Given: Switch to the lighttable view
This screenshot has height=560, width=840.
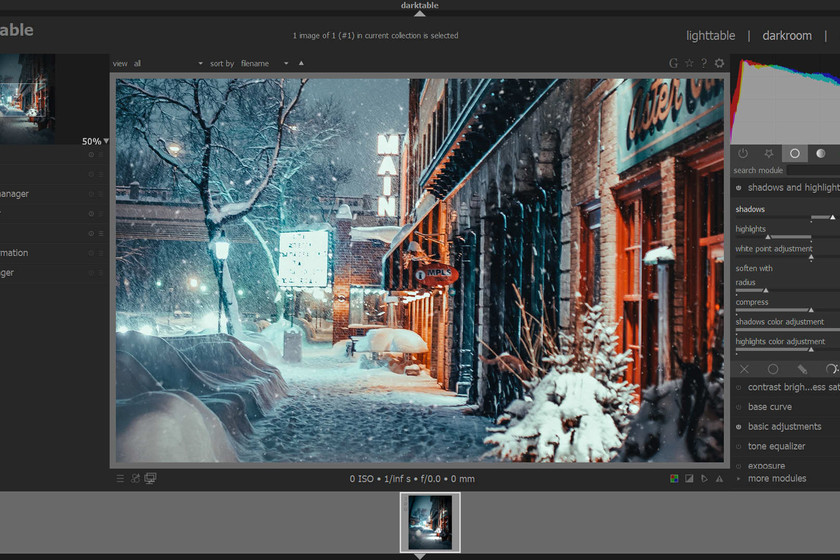Looking at the screenshot, I should [x=710, y=36].
